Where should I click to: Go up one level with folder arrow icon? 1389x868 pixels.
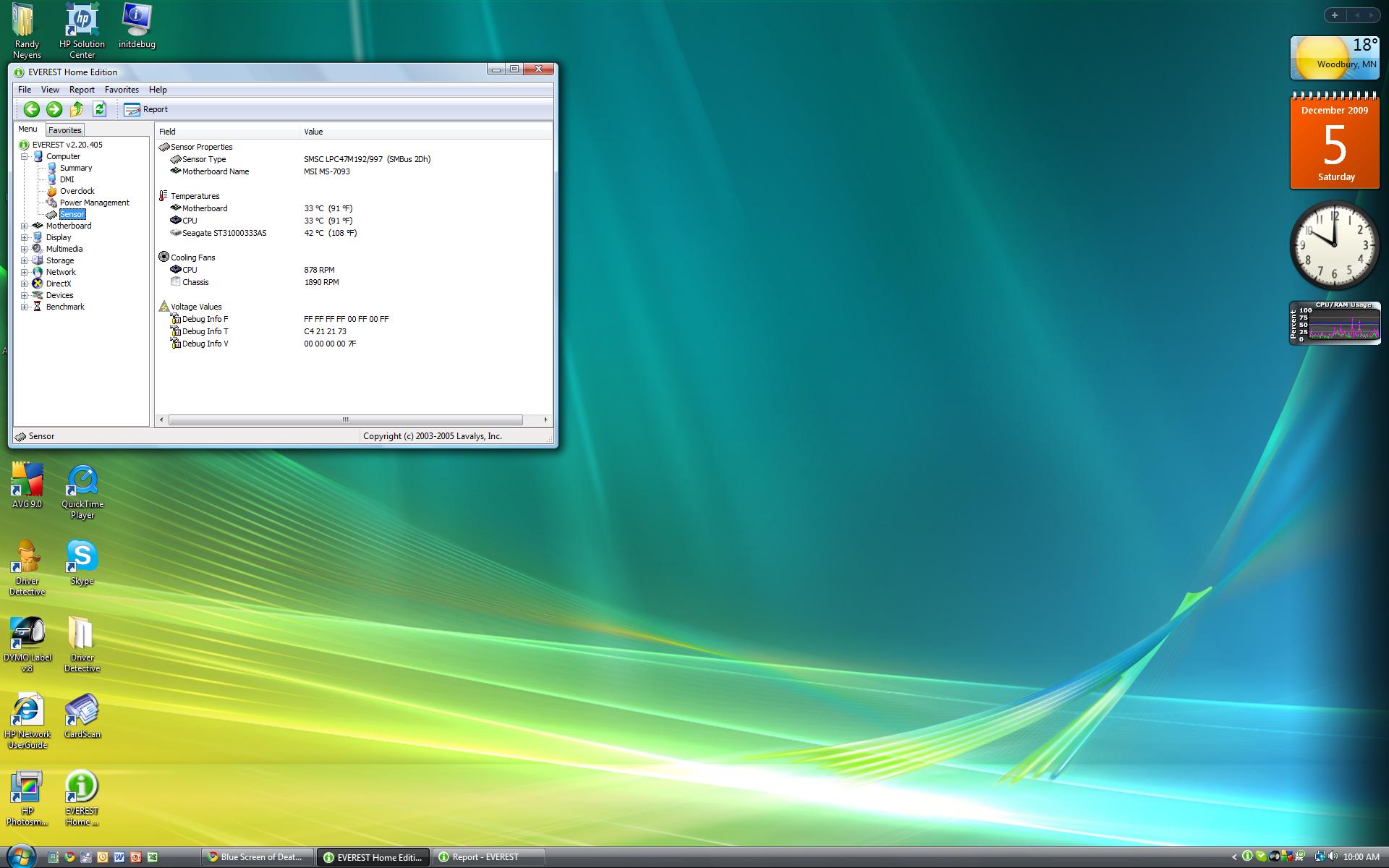click(77, 109)
